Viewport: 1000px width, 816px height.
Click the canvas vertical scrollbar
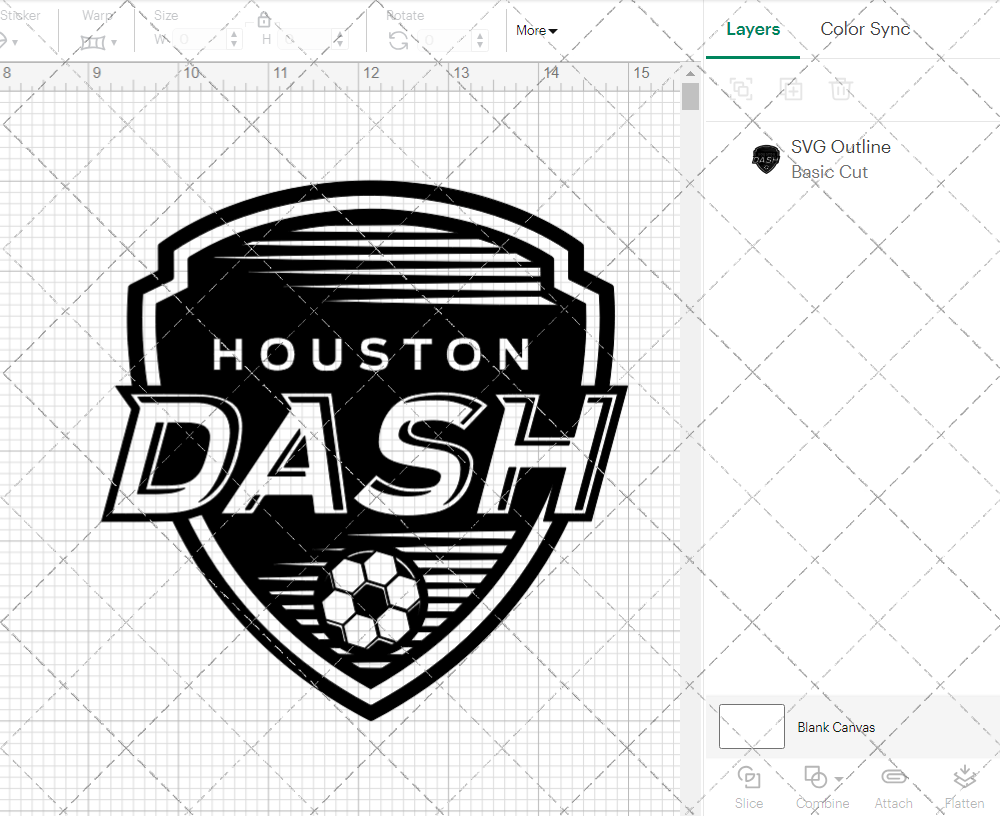[690, 95]
